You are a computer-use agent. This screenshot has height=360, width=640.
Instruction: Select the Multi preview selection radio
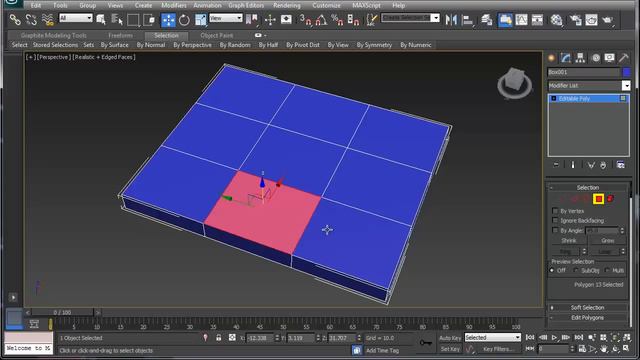tap(607, 270)
